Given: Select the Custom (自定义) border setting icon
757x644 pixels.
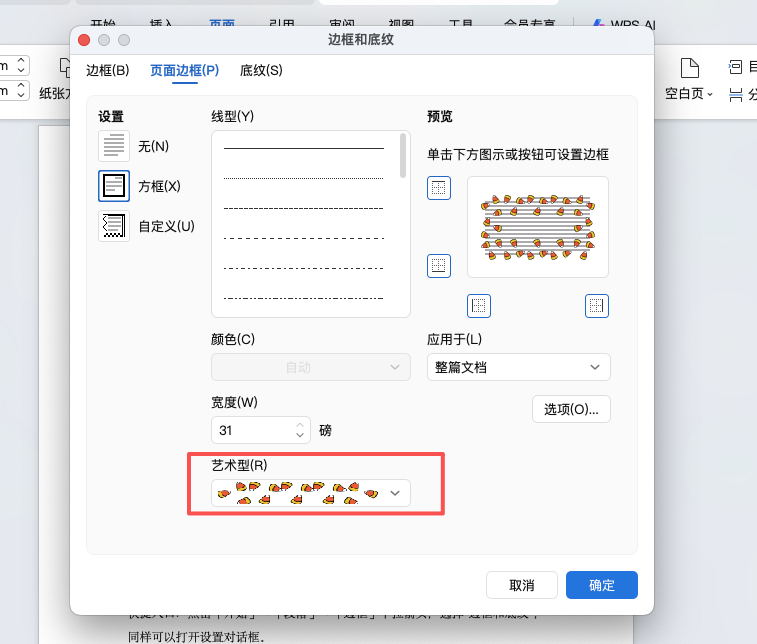Looking at the screenshot, I should point(114,226).
